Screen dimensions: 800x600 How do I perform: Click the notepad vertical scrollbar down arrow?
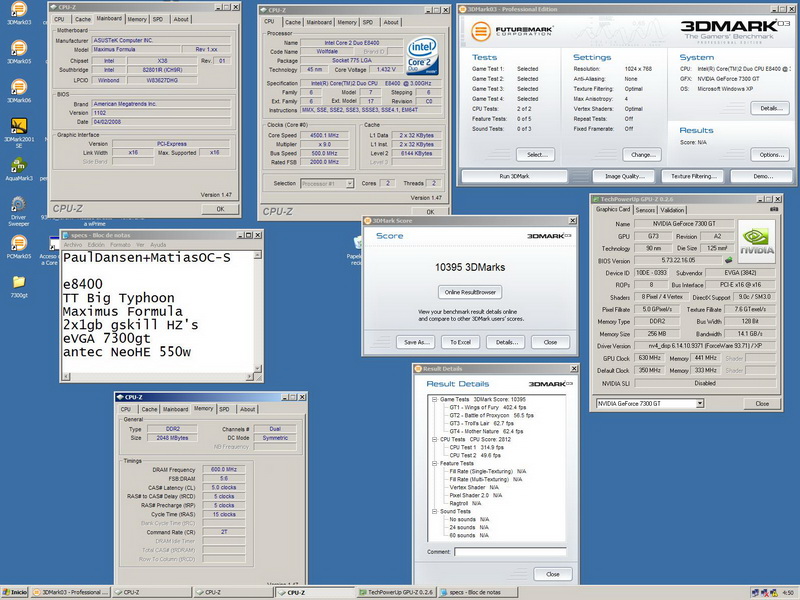(x=258, y=368)
